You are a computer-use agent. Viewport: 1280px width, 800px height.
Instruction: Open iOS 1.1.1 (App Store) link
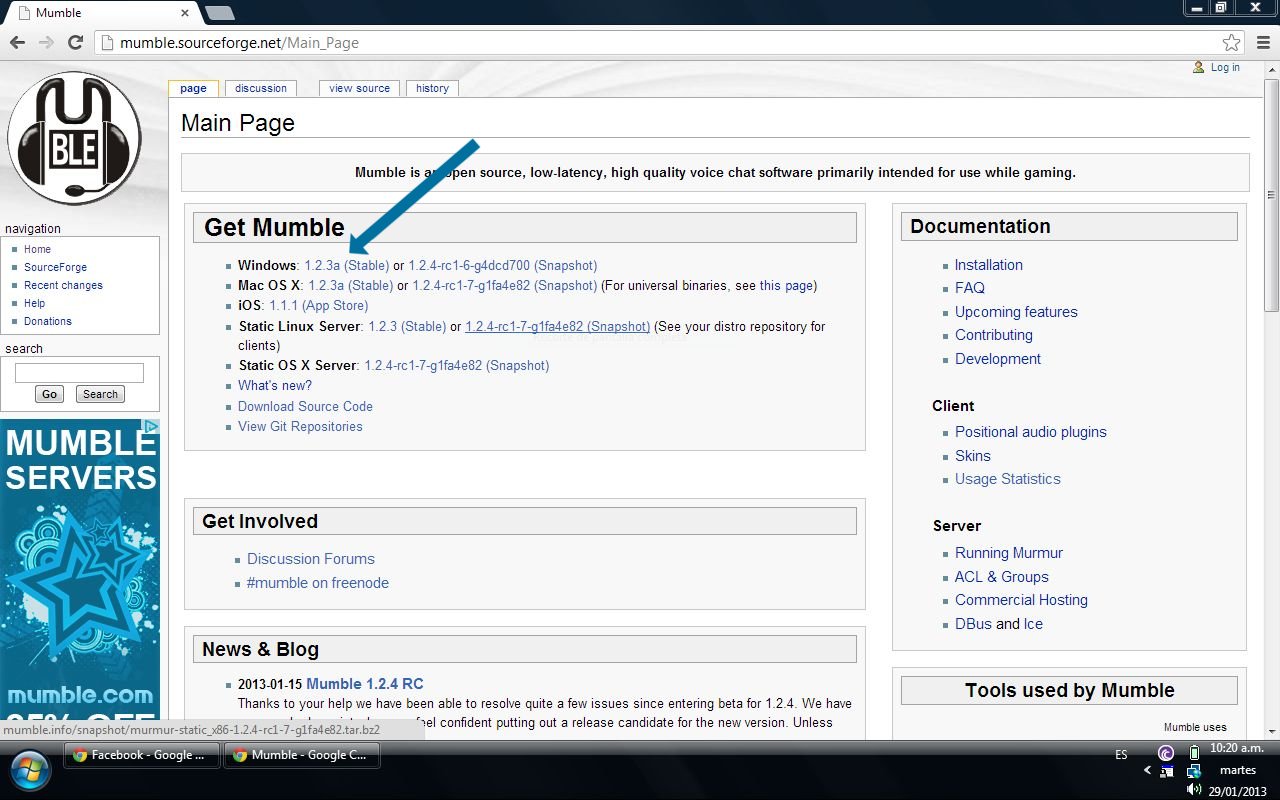pyautogui.click(x=318, y=305)
